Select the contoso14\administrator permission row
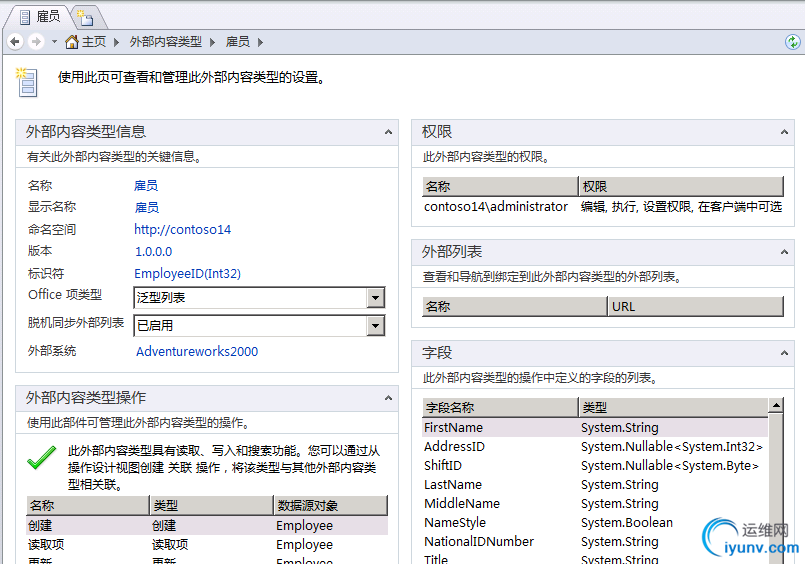The image size is (805, 564). tap(603, 207)
